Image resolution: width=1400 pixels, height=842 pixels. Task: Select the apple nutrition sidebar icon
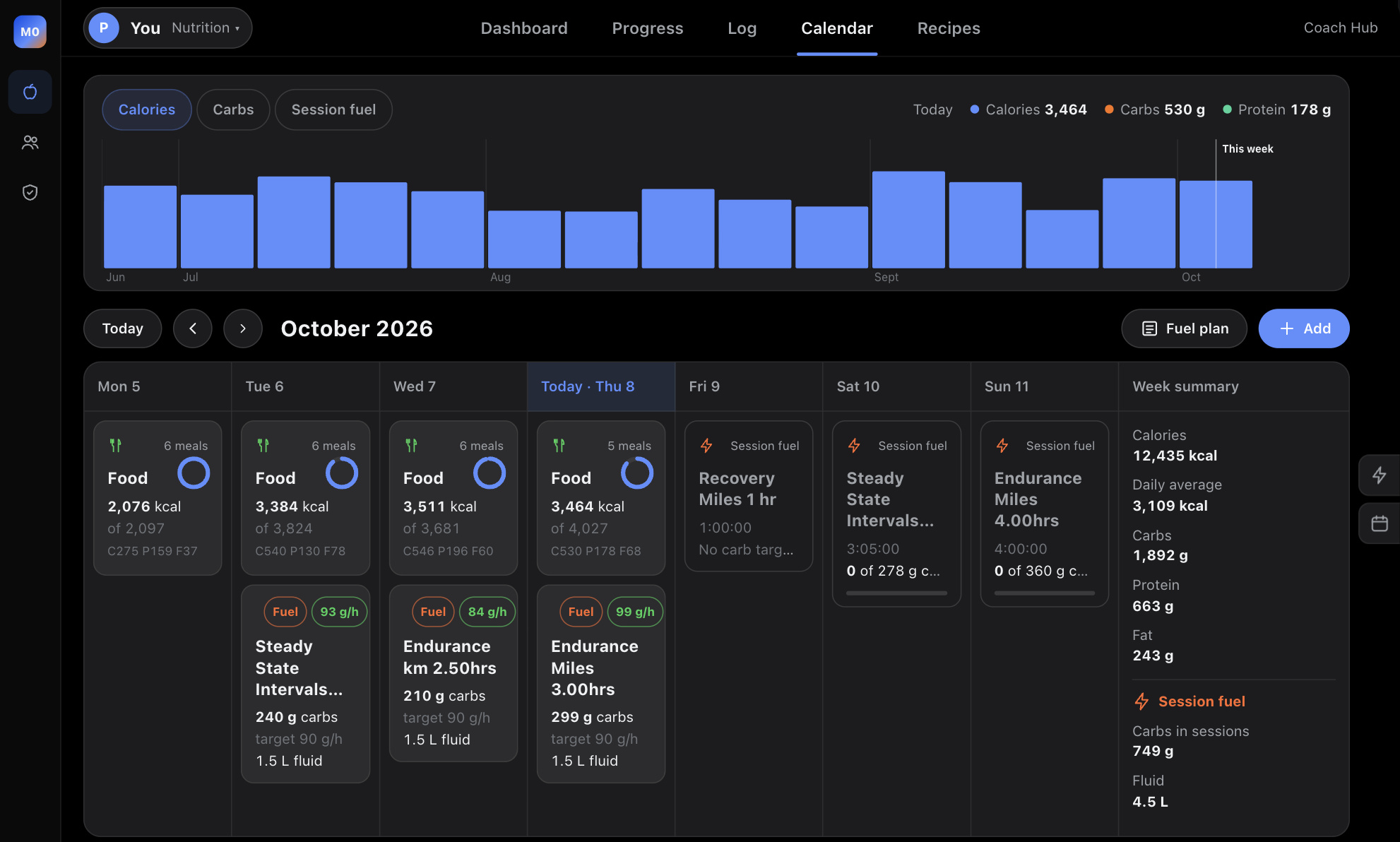pos(30,92)
